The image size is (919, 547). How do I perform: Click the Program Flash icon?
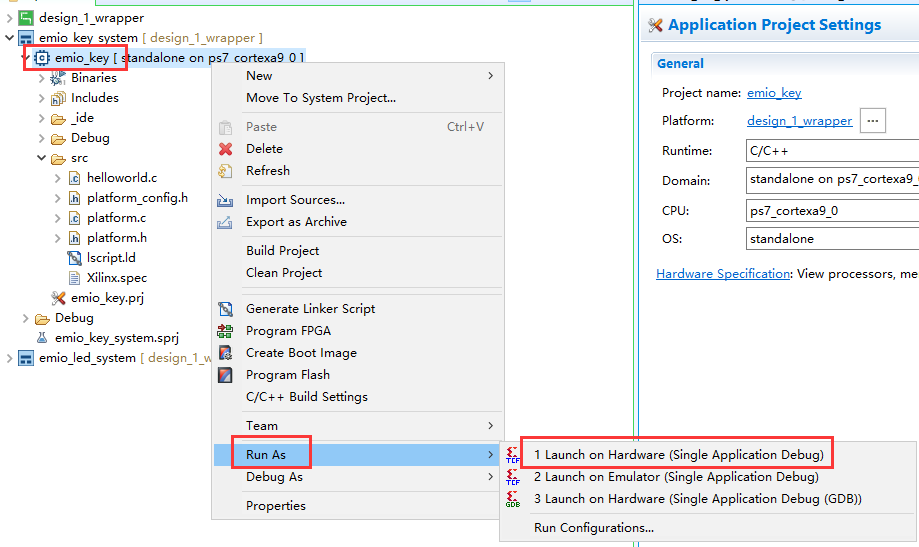coord(225,375)
